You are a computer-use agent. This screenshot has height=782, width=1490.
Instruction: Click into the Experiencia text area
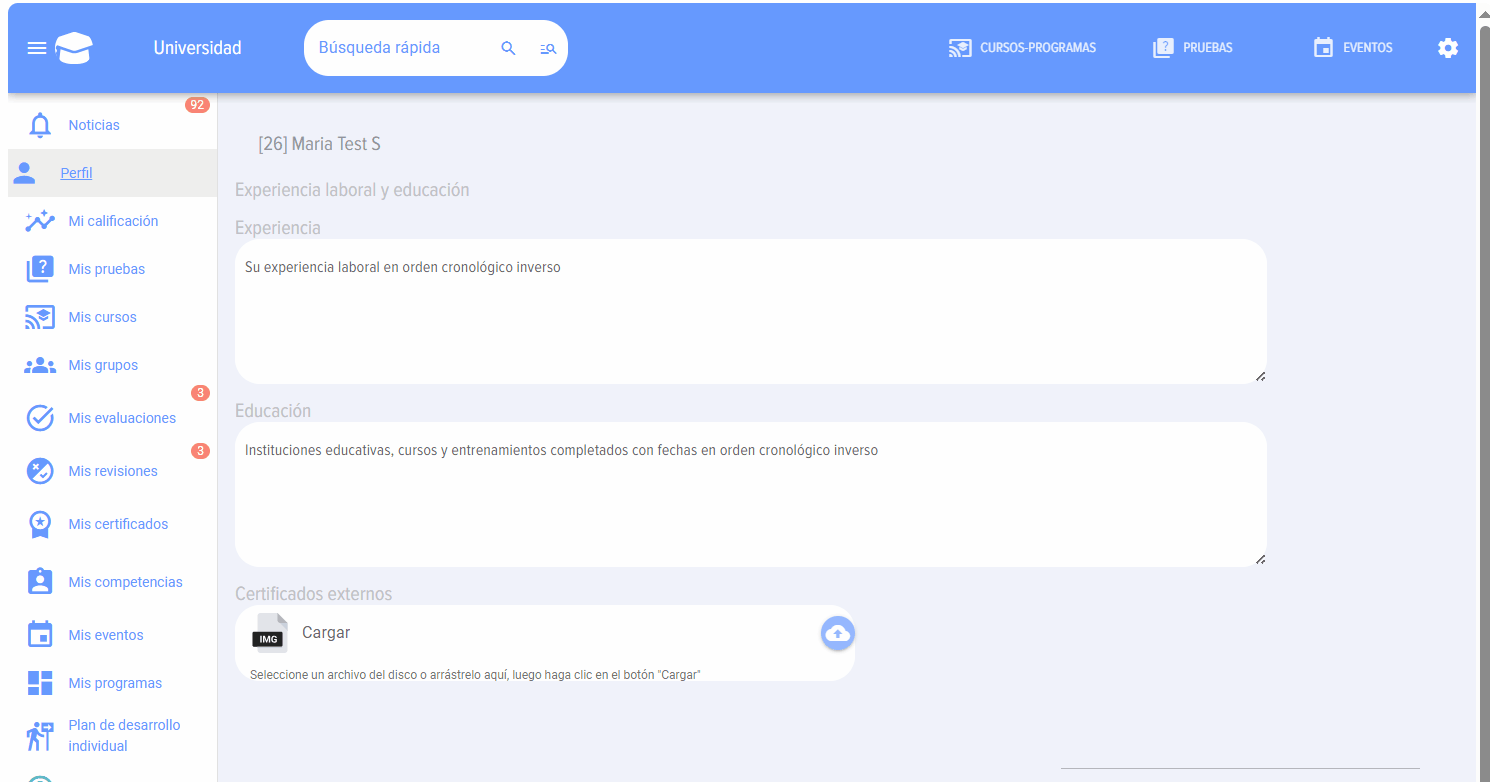point(751,311)
